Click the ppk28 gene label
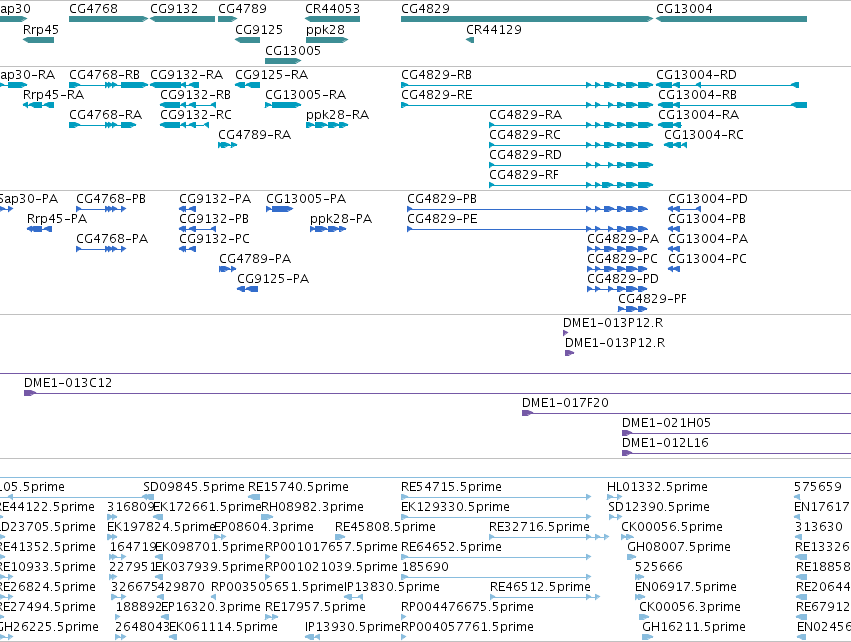This screenshot has width=851, height=642. coord(325,29)
